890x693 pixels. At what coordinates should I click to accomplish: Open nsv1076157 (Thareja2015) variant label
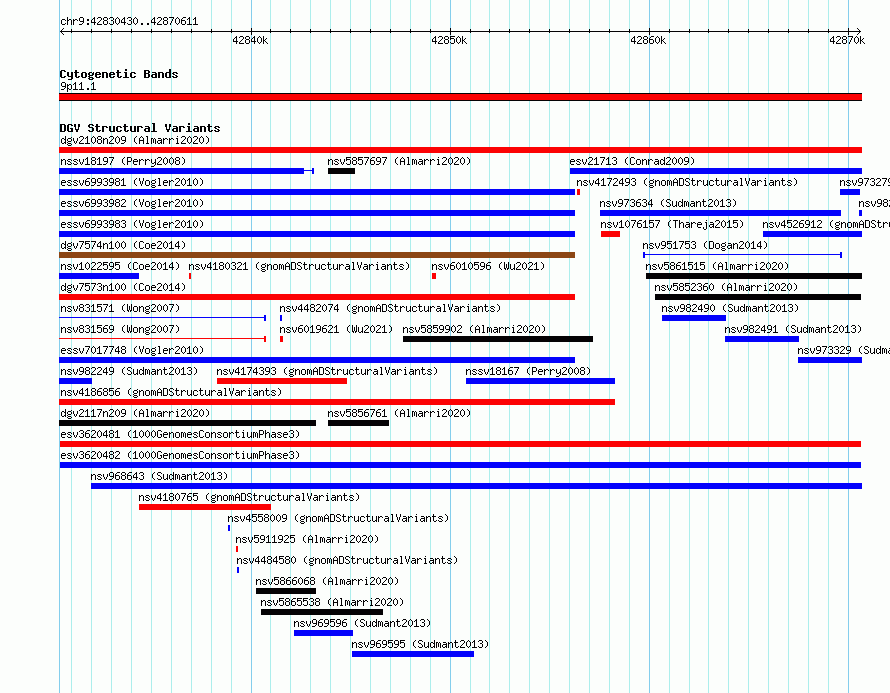click(672, 224)
